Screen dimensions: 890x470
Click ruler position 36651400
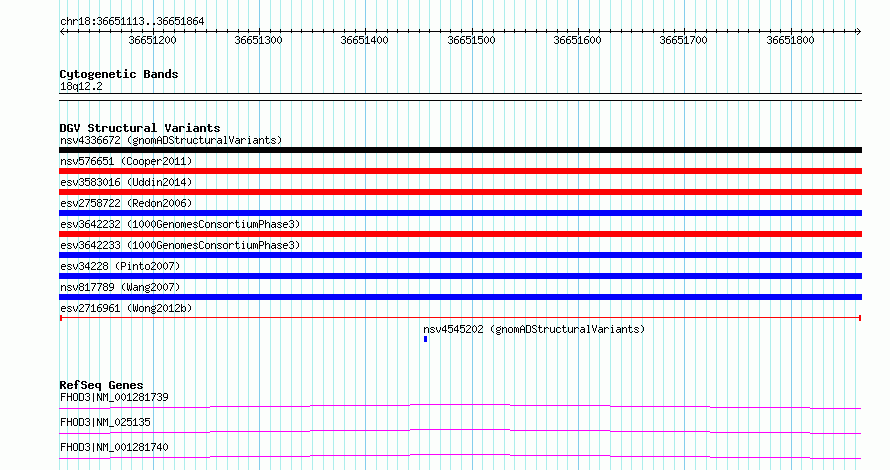point(364,40)
